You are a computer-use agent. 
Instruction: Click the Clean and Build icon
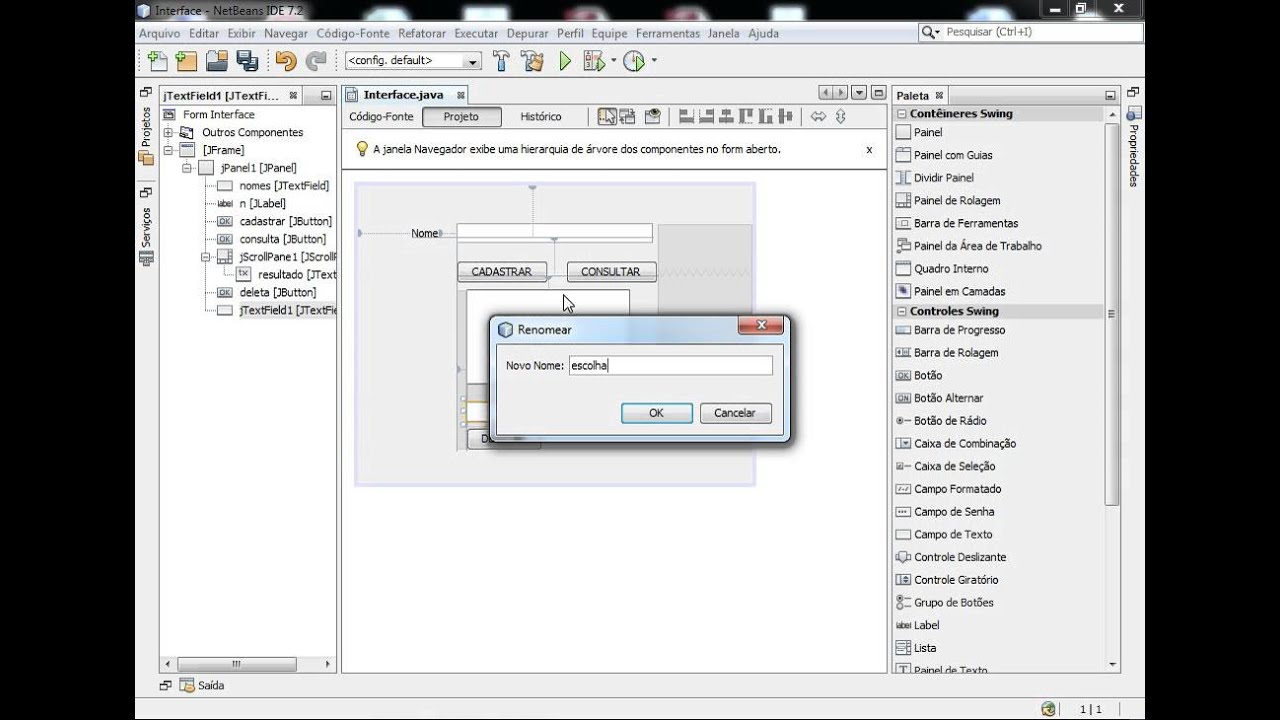click(532, 61)
